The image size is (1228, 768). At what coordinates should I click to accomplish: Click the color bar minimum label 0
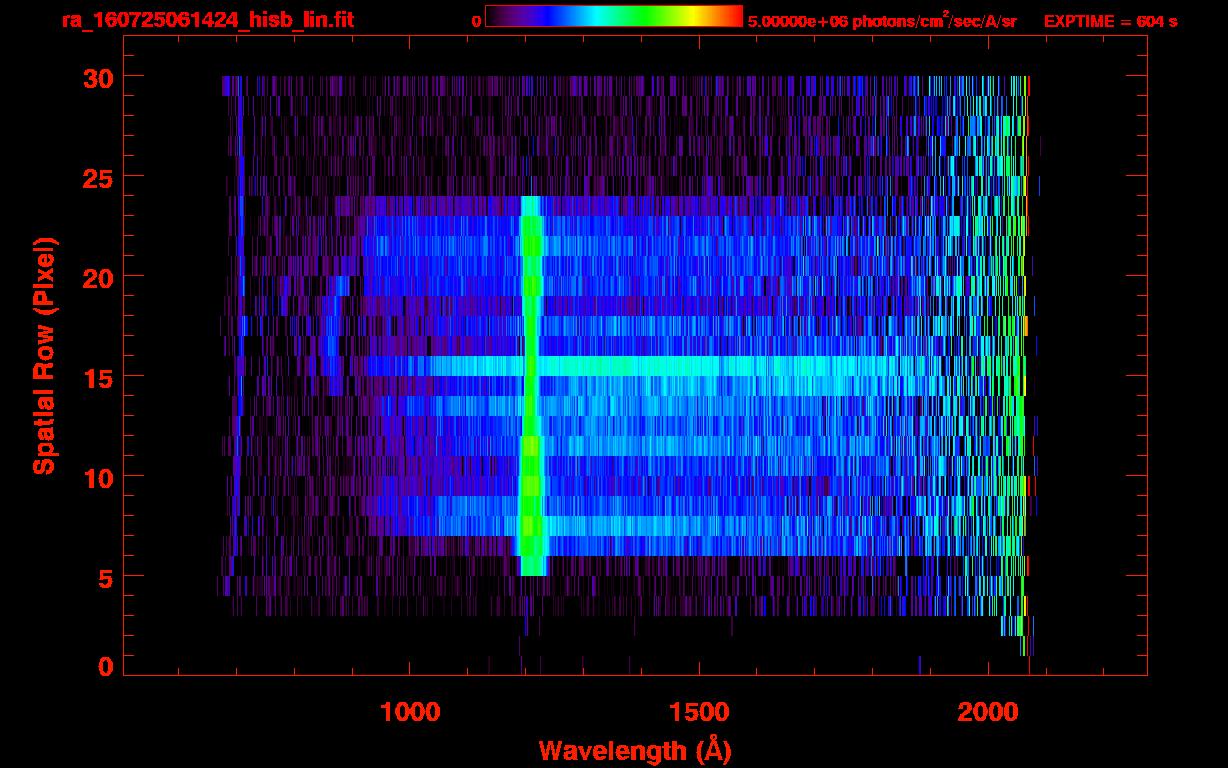(476, 21)
